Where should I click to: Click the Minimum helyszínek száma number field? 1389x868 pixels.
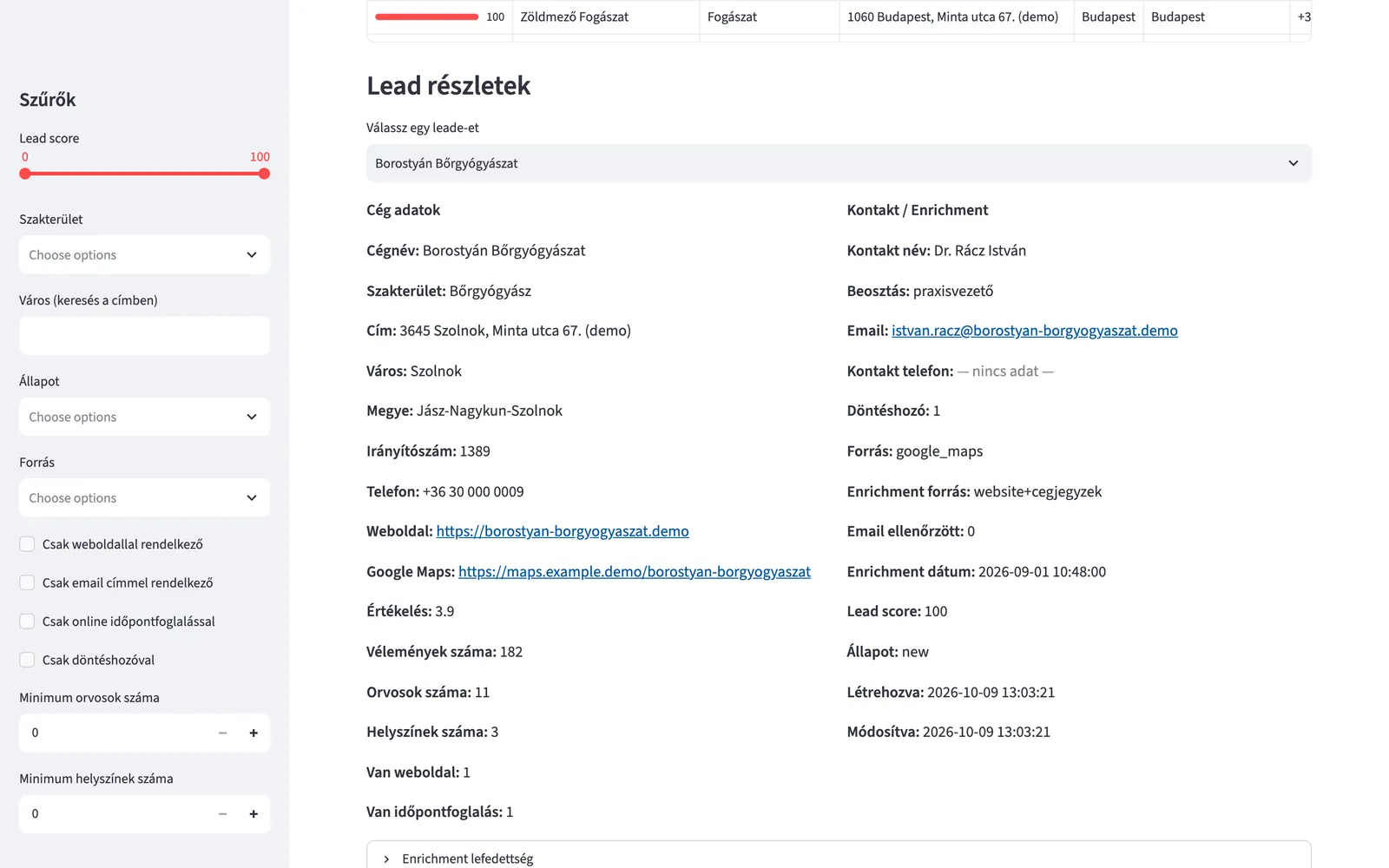pos(113,814)
